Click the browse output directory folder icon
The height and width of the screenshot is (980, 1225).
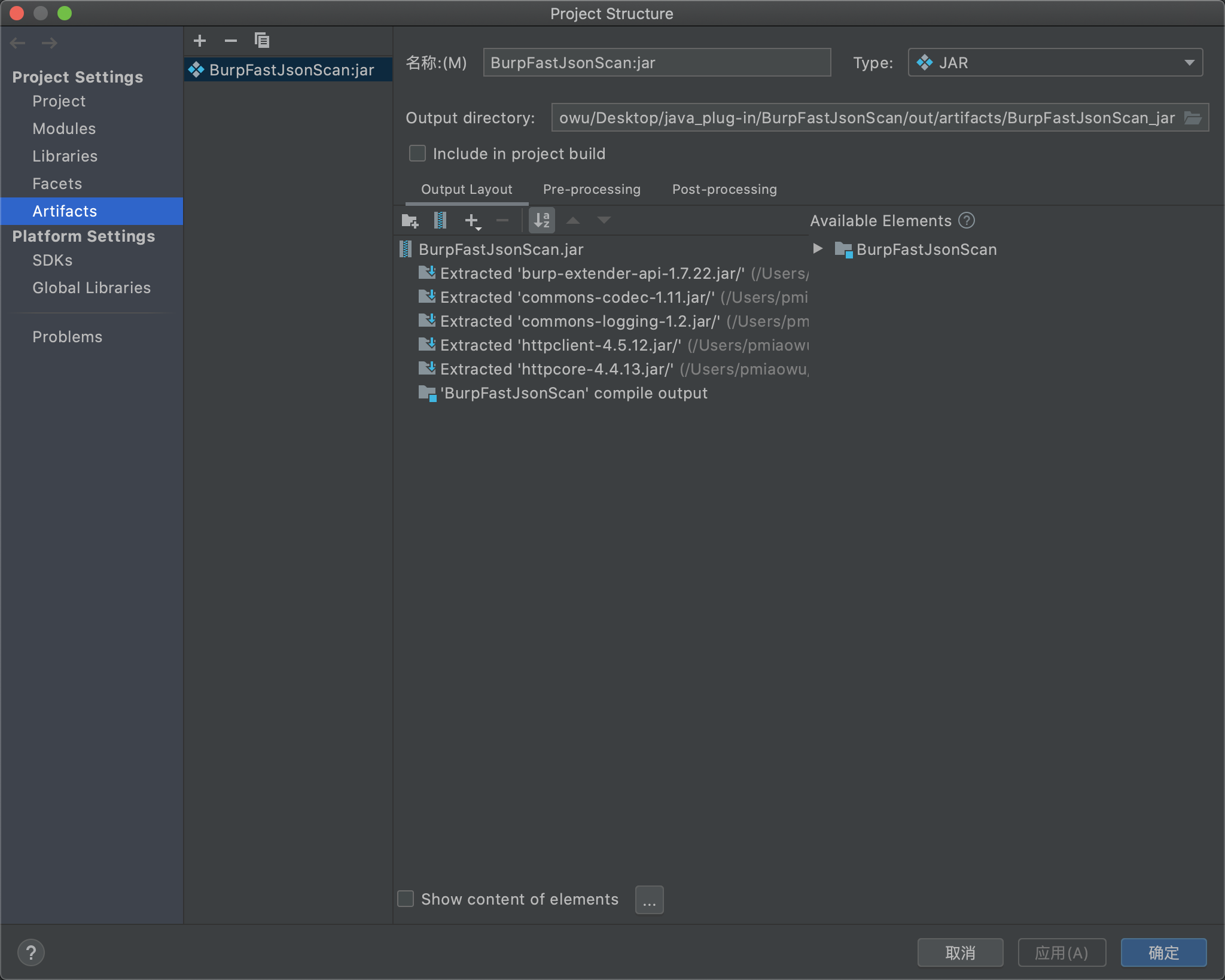(1193, 118)
